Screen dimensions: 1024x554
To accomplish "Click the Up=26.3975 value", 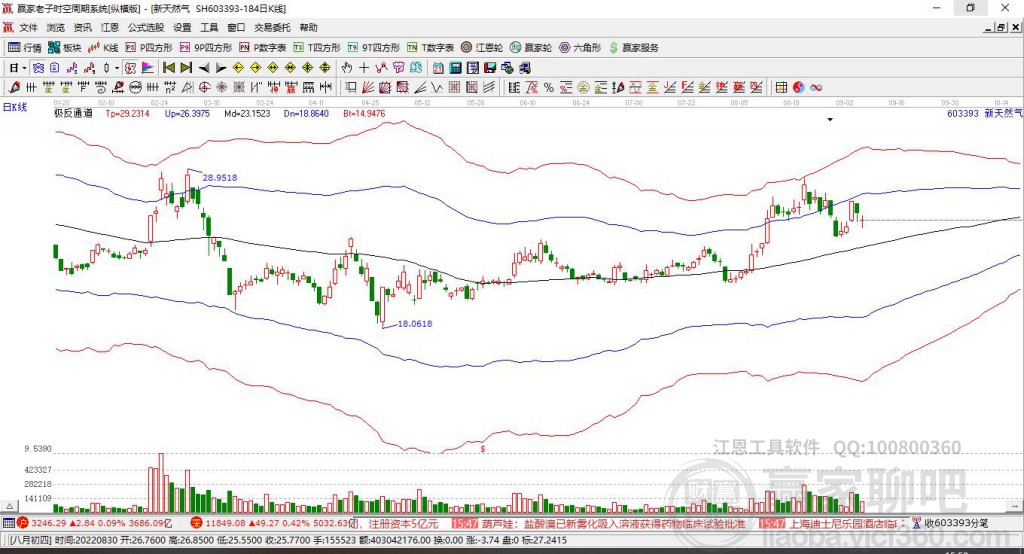I will click(187, 114).
